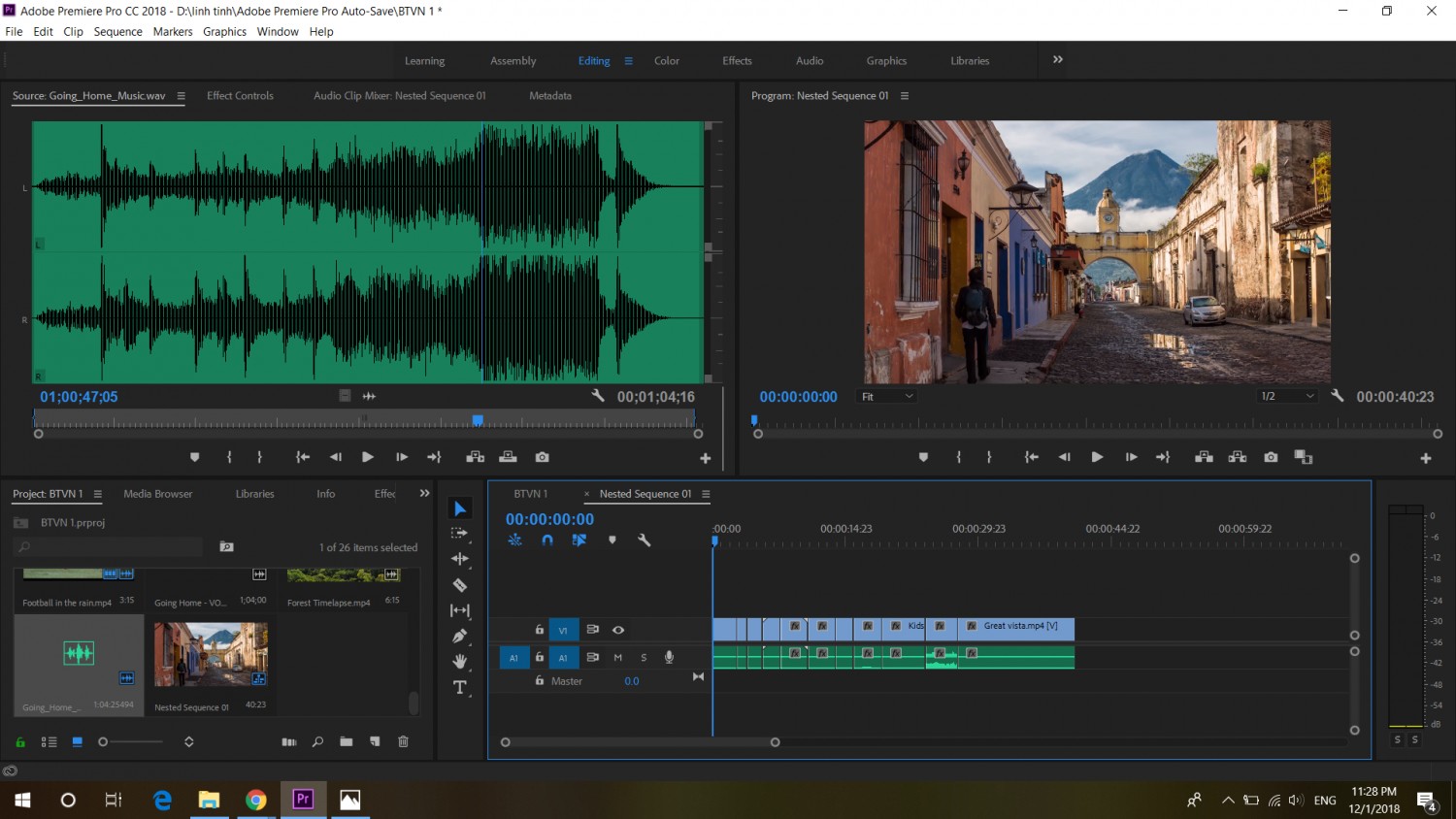Switch to the Effect Controls tab
Image resolution: width=1456 pixels, height=819 pixels.
(240, 96)
